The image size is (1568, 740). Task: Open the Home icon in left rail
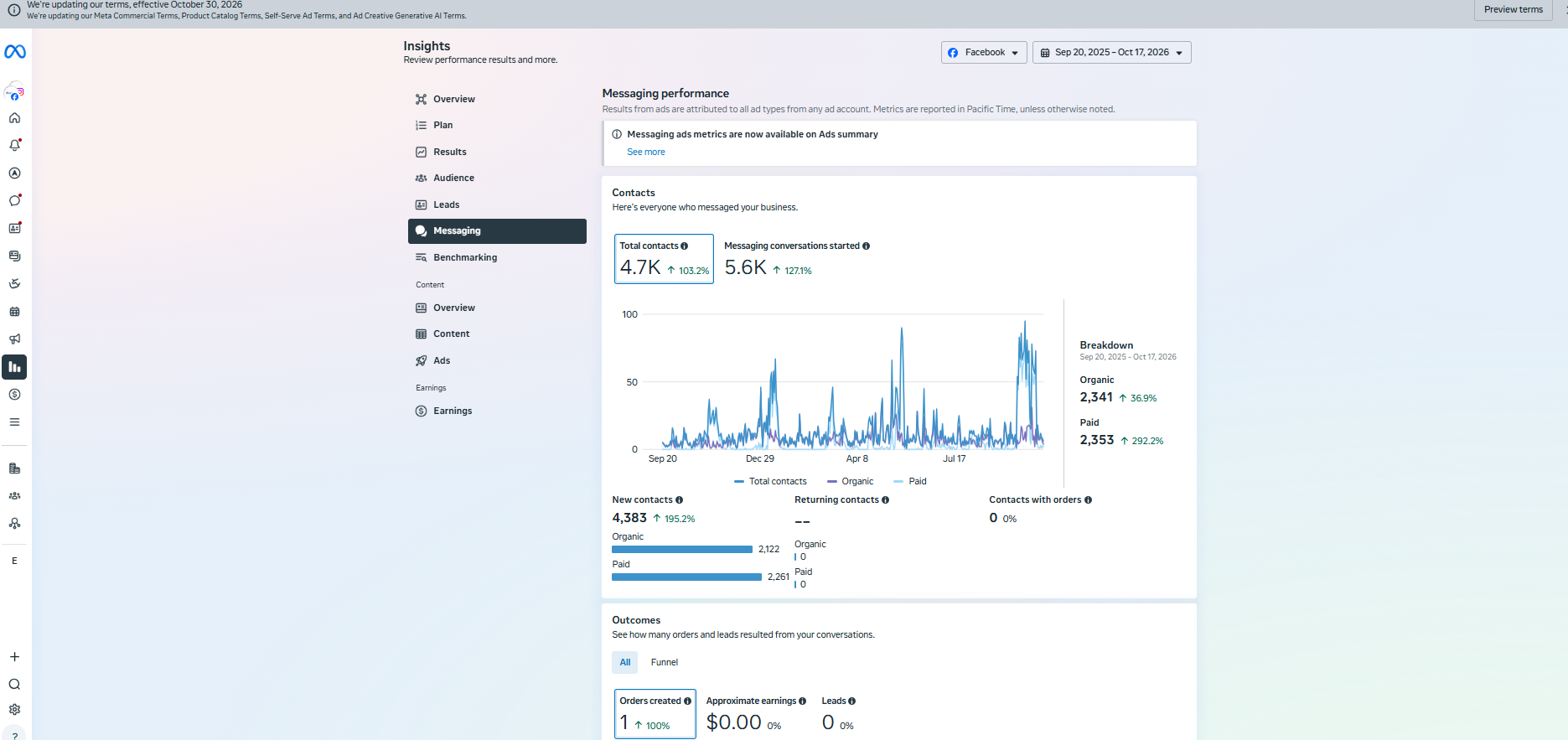[x=14, y=118]
